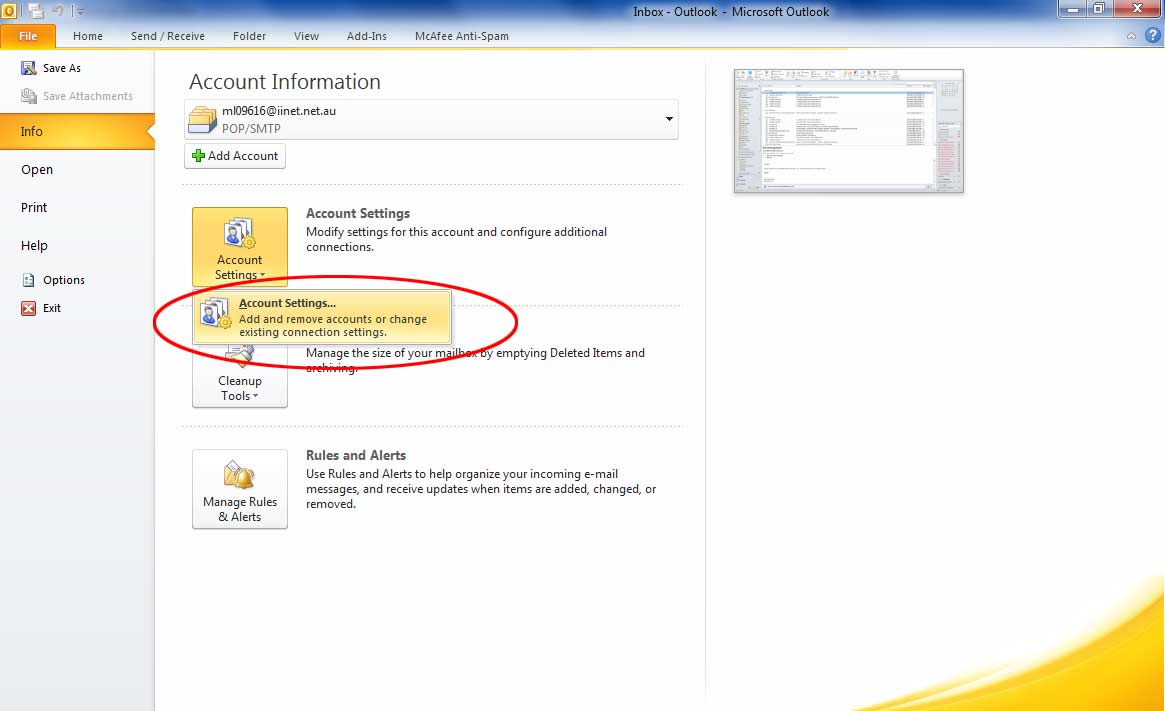Click the Rules and Alerts heading
The width and height of the screenshot is (1165, 711).
click(x=356, y=455)
